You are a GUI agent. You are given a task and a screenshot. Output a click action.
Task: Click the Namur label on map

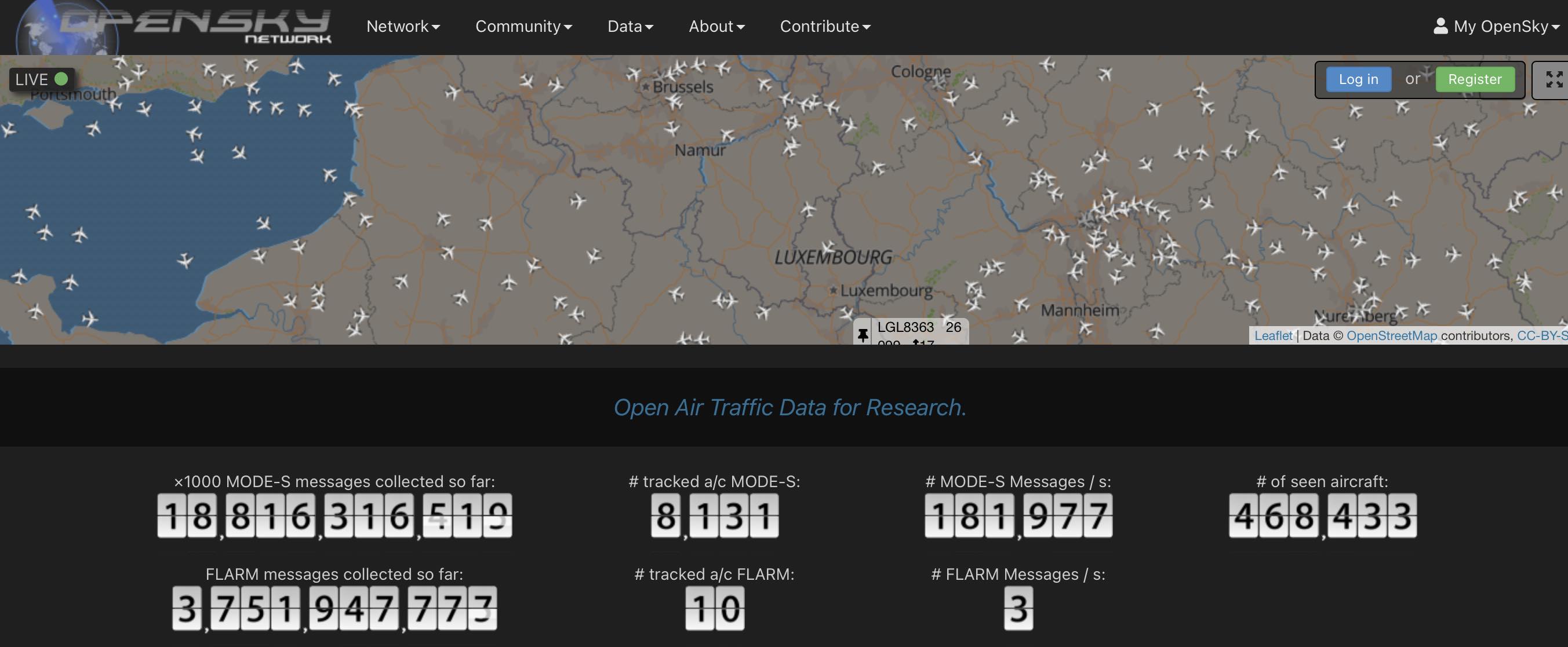pyautogui.click(x=700, y=149)
